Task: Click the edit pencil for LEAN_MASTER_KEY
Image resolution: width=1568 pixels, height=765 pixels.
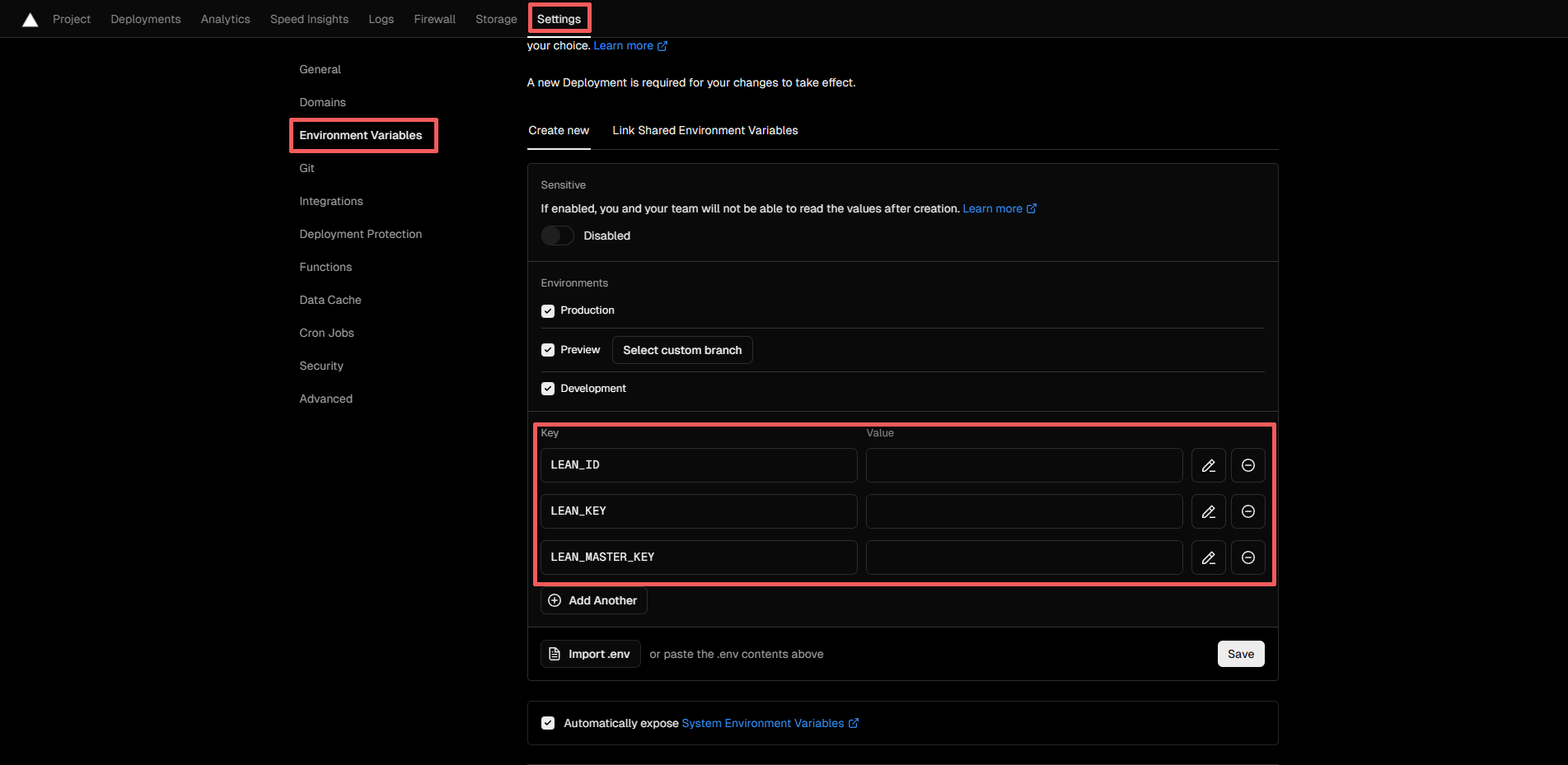Action: click(x=1208, y=557)
